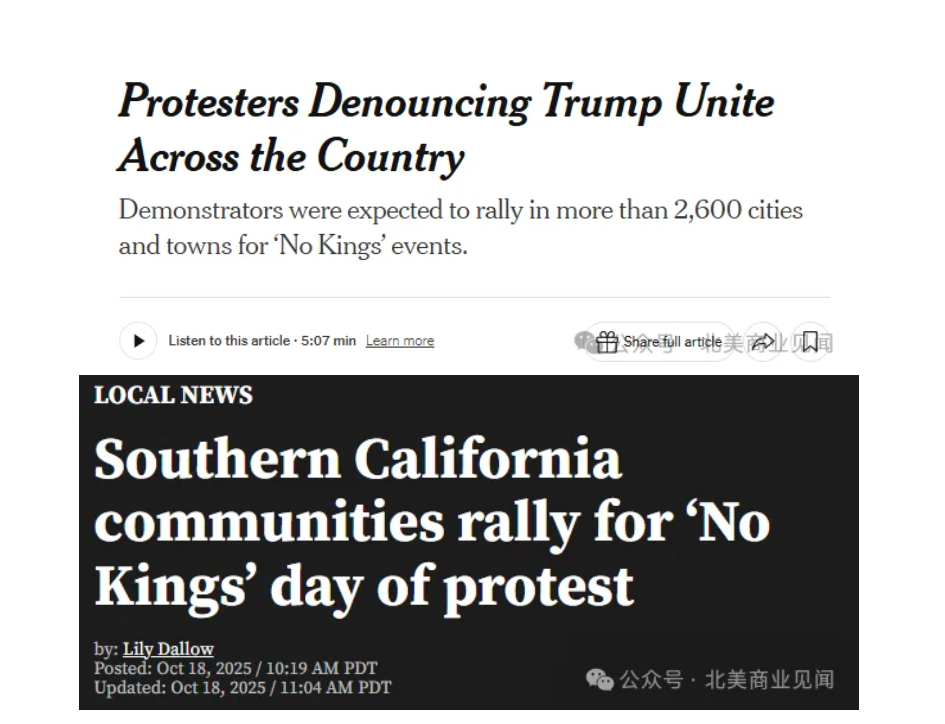Click the Learn more link
This screenshot has height=724, width=945.
[x=399, y=341]
